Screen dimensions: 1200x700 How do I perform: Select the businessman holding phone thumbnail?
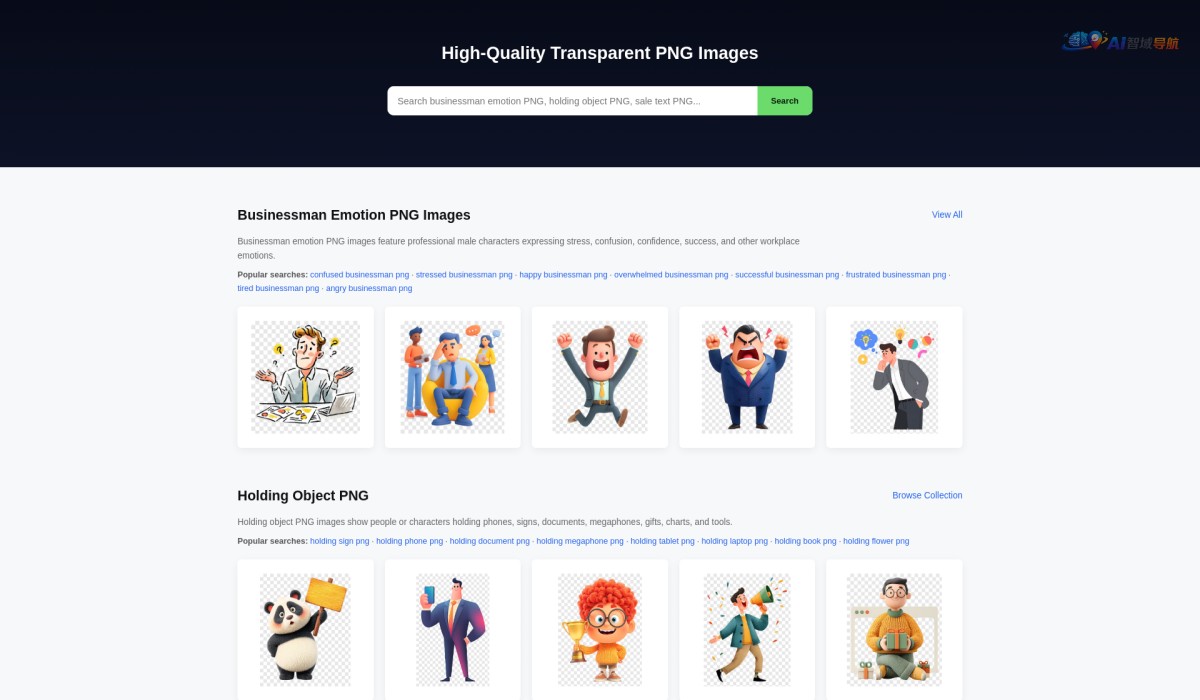click(452, 630)
